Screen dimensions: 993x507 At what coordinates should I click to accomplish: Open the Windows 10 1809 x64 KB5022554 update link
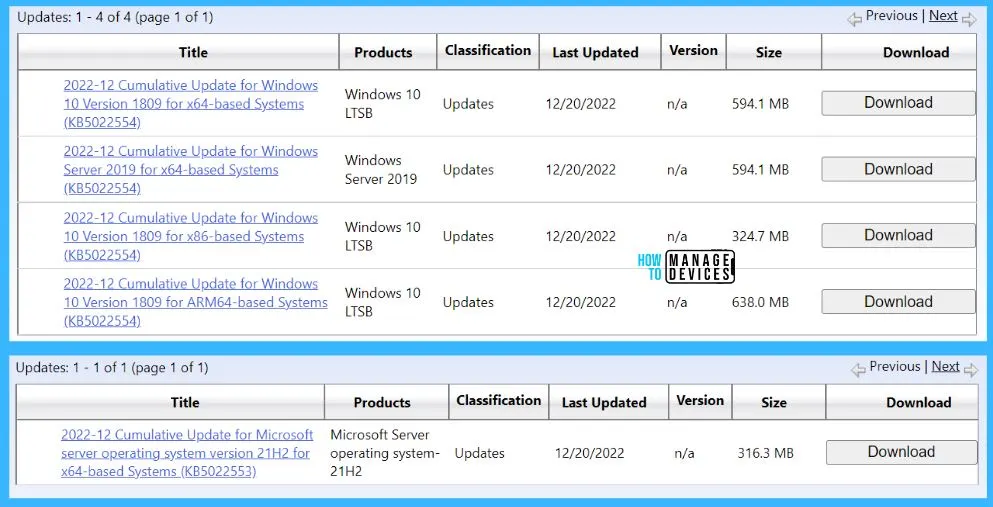[191, 104]
